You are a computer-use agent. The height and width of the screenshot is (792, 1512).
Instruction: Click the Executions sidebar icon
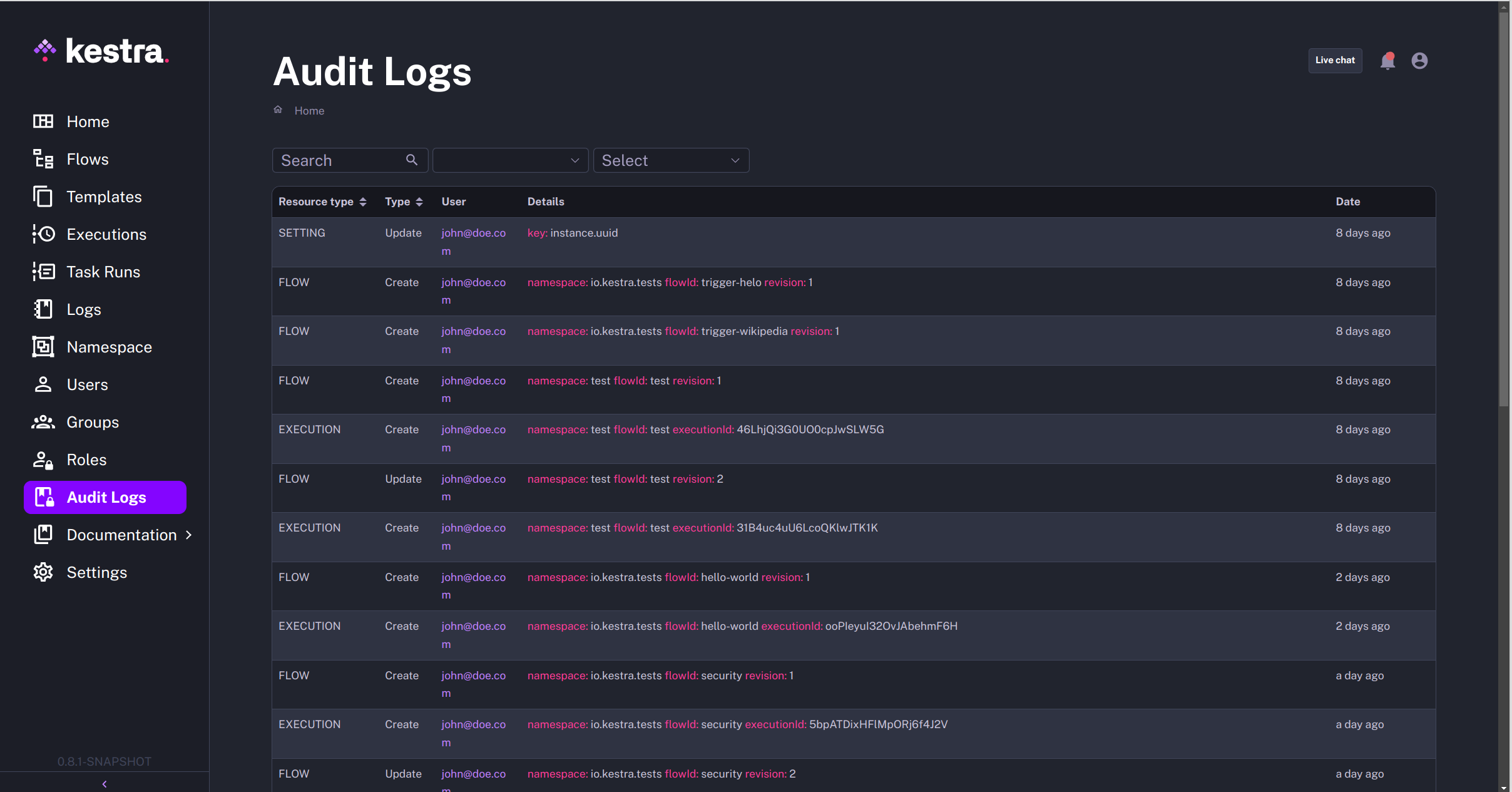(x=43, y=234)
